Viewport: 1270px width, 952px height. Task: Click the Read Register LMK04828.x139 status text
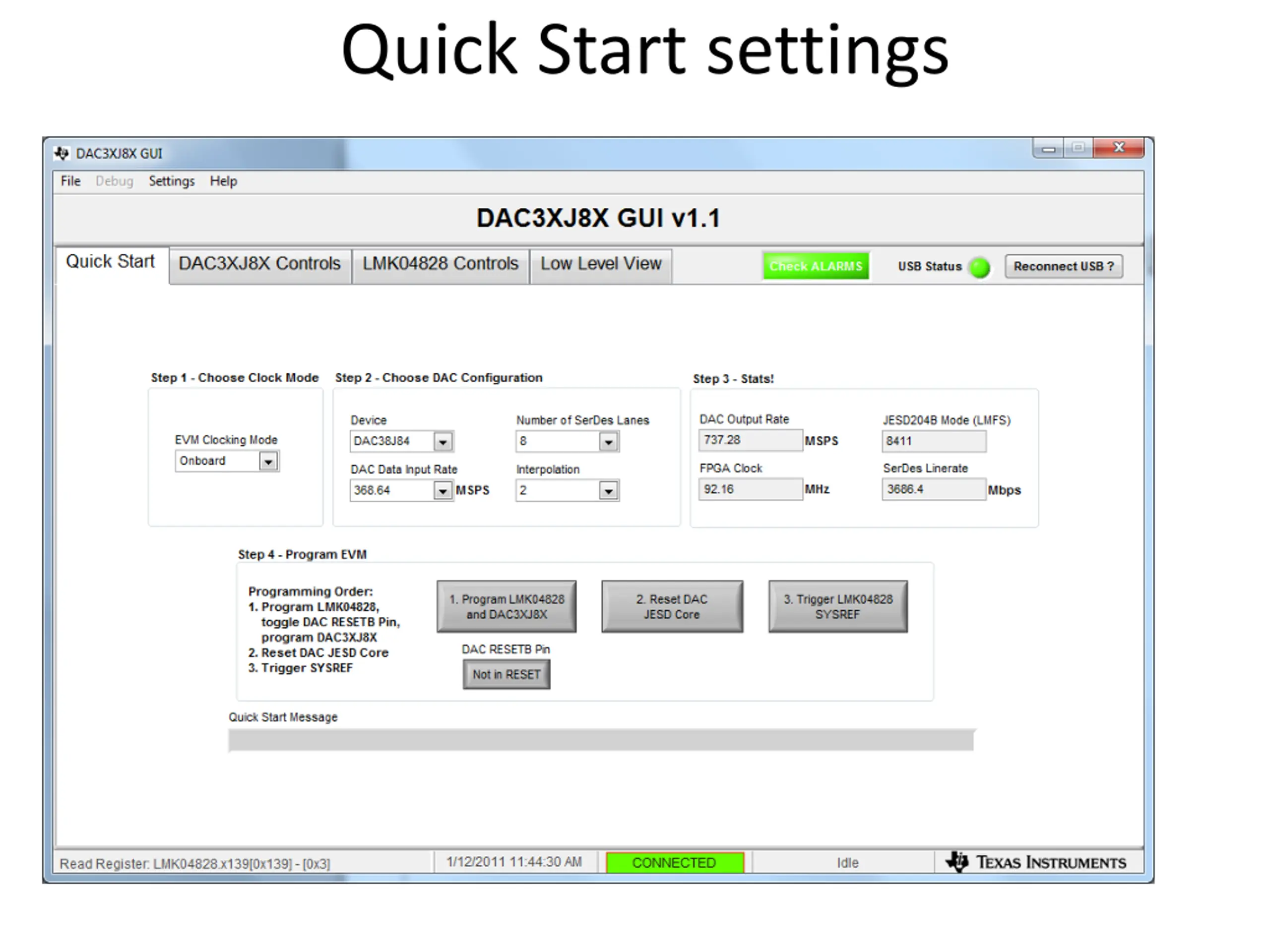click(x=194, y=864)
